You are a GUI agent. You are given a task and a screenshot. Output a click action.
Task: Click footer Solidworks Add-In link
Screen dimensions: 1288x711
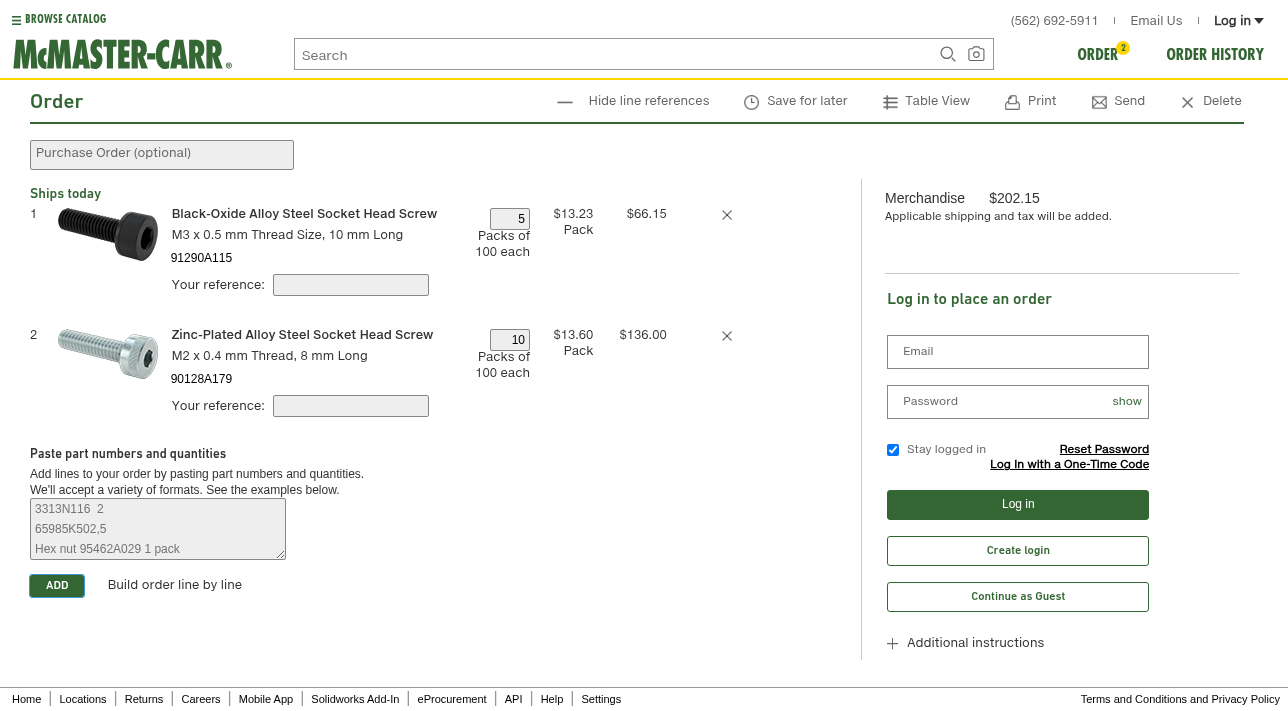coord(355,699)
